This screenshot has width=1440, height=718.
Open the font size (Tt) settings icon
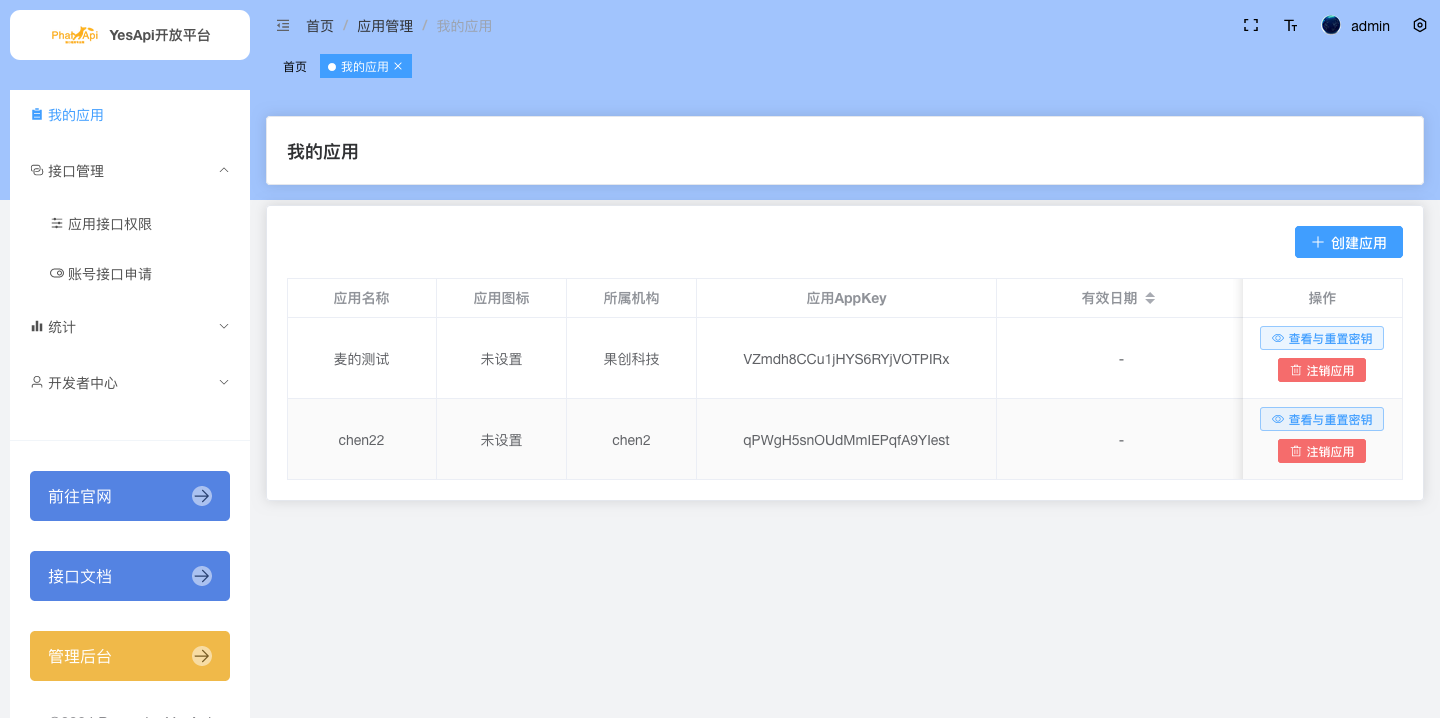[1290, 25]
